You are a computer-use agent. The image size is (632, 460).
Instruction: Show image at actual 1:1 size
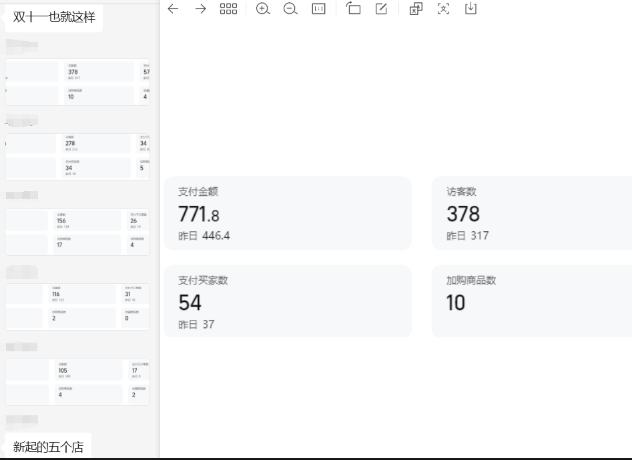319,9
